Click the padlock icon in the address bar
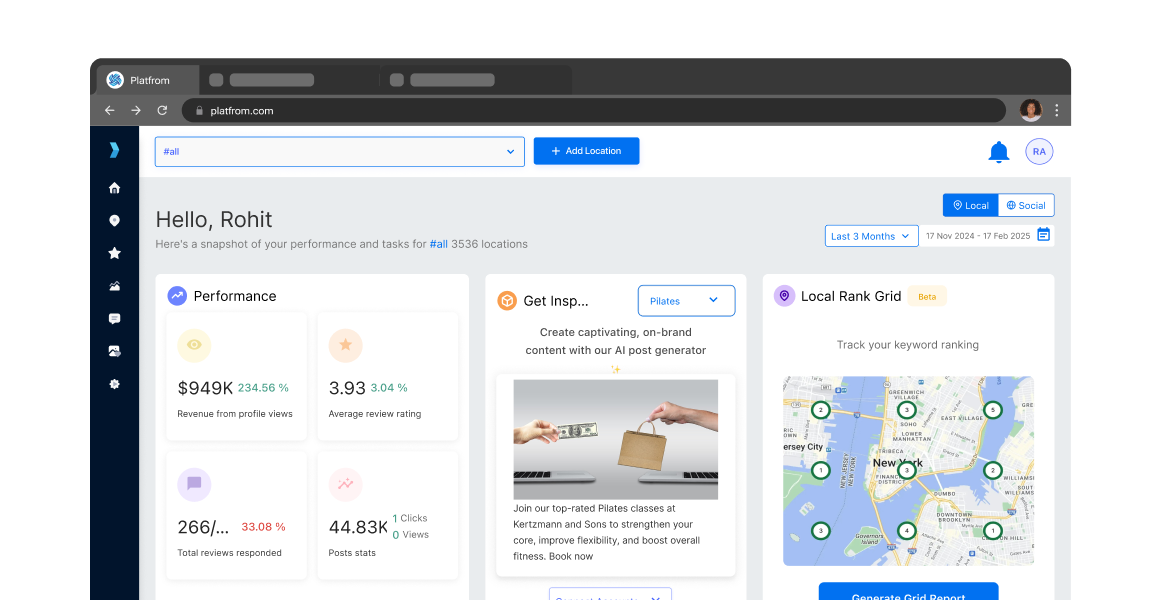Screen dimensions: 1160x600 [x=199, y=110]
